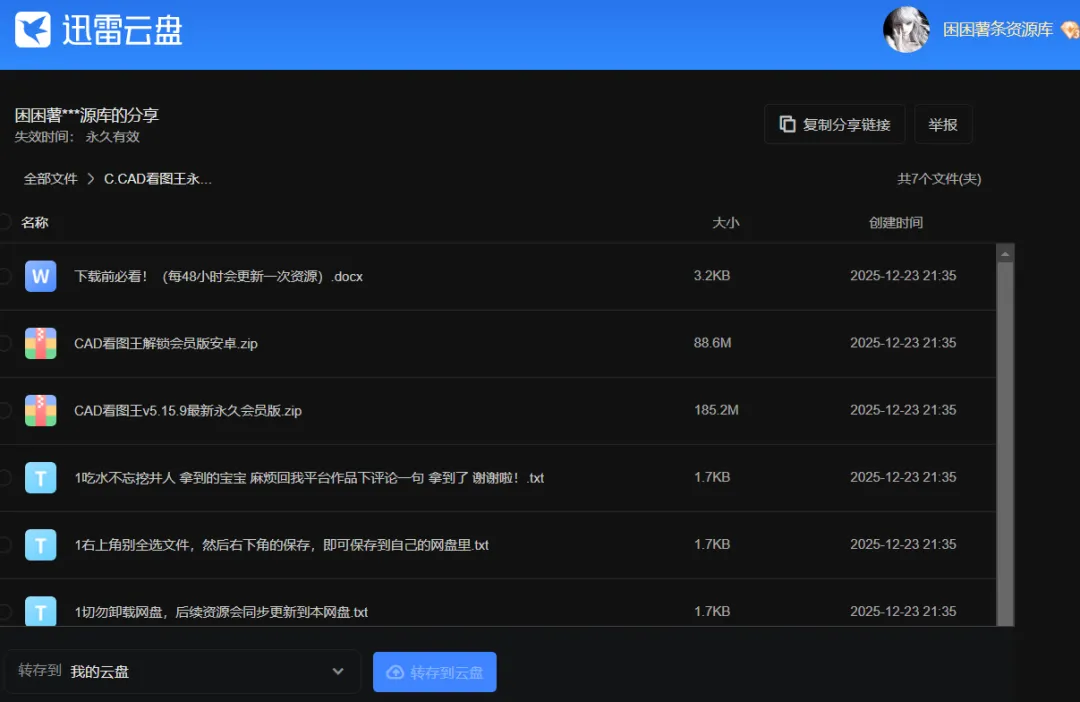Click the Word icon of 下载前必看 docx
Image resolution: width=1080 pixels, height=702 pixels.
(x=41, y=276)
